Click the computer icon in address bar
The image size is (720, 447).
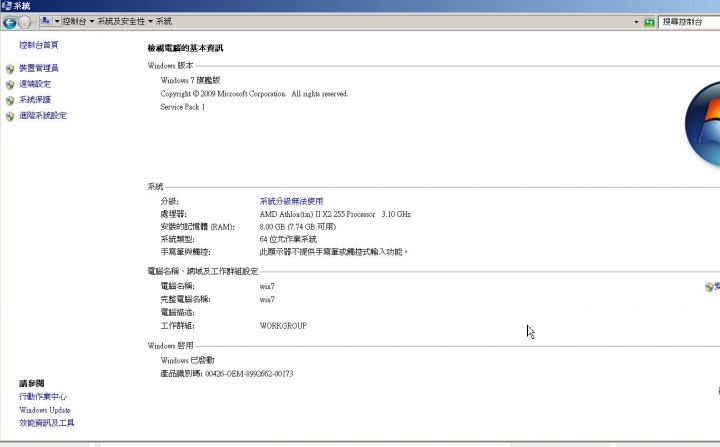click(45, 21)
